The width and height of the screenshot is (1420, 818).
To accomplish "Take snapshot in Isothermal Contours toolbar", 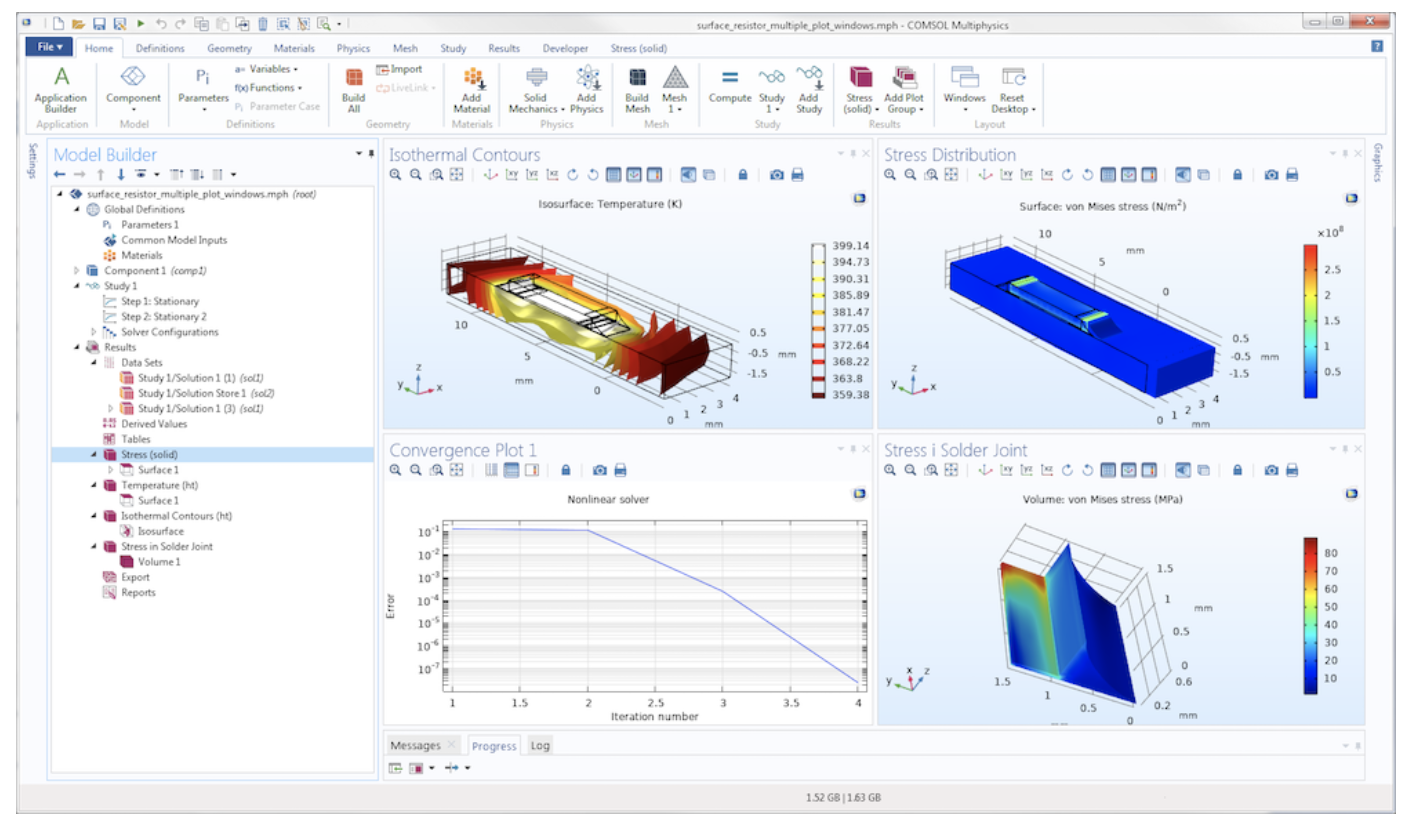I will coord(777,175).
